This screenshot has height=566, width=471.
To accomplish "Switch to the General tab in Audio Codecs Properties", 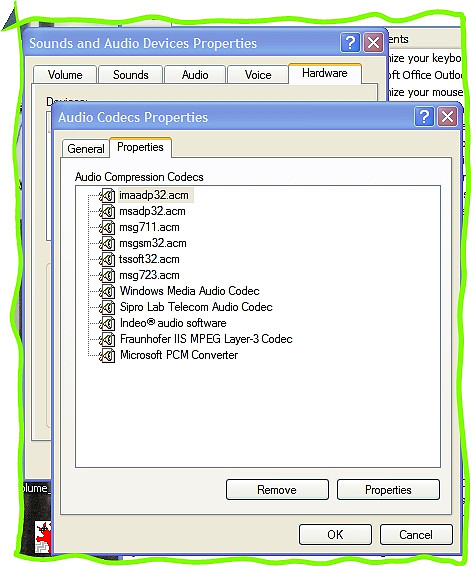I will (x=86, y=149).
